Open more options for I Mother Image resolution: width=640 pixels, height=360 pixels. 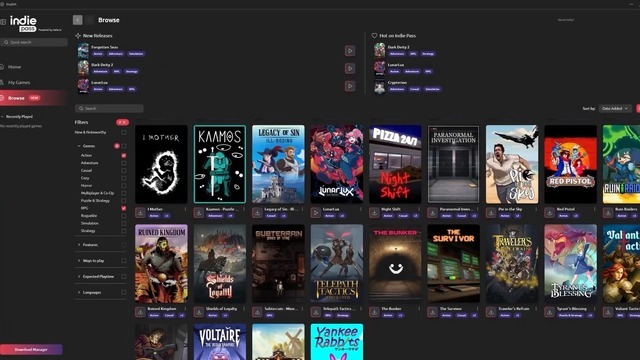coord(185,209)
